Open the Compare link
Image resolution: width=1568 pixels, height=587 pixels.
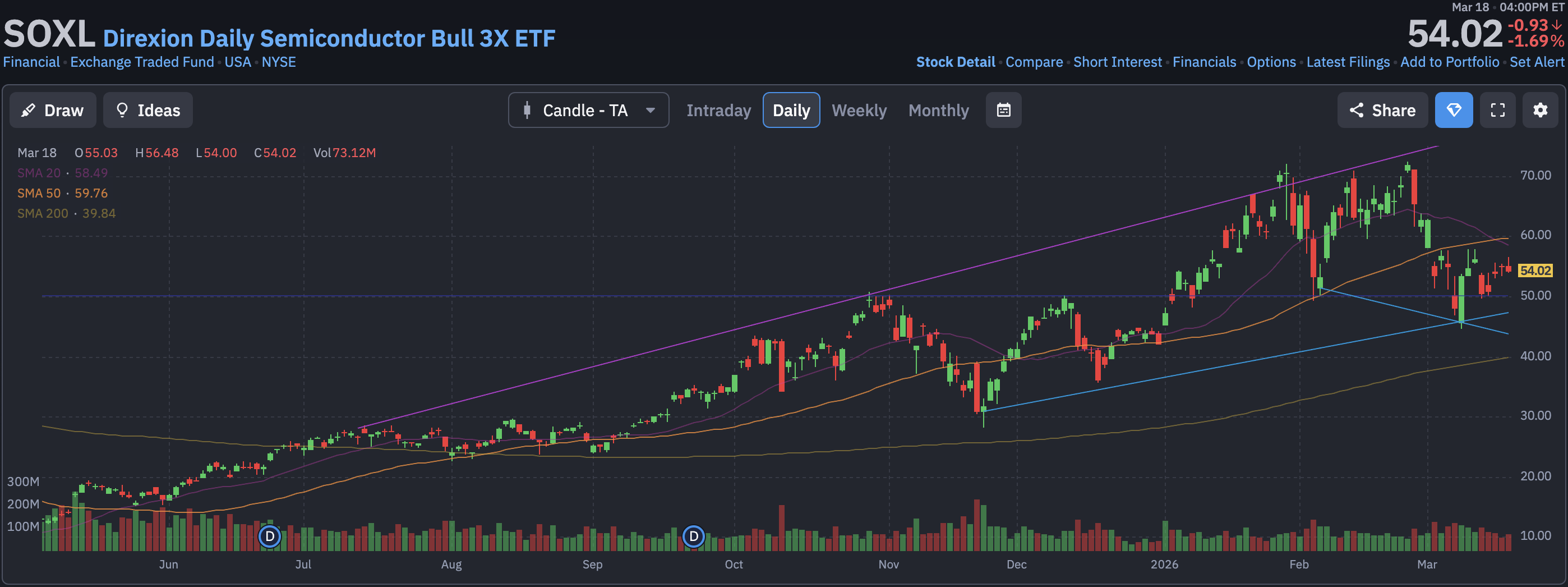(1034, 62)
